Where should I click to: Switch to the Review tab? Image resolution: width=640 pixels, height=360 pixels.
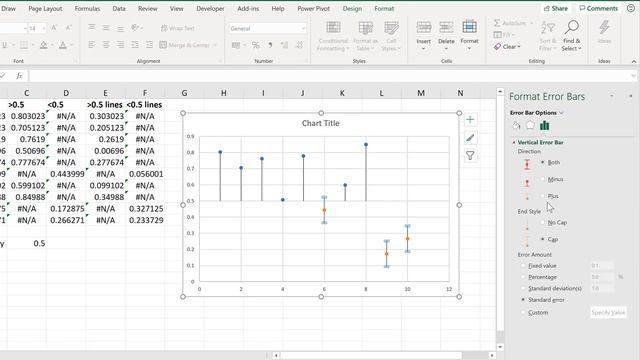(x=147, y=9)
